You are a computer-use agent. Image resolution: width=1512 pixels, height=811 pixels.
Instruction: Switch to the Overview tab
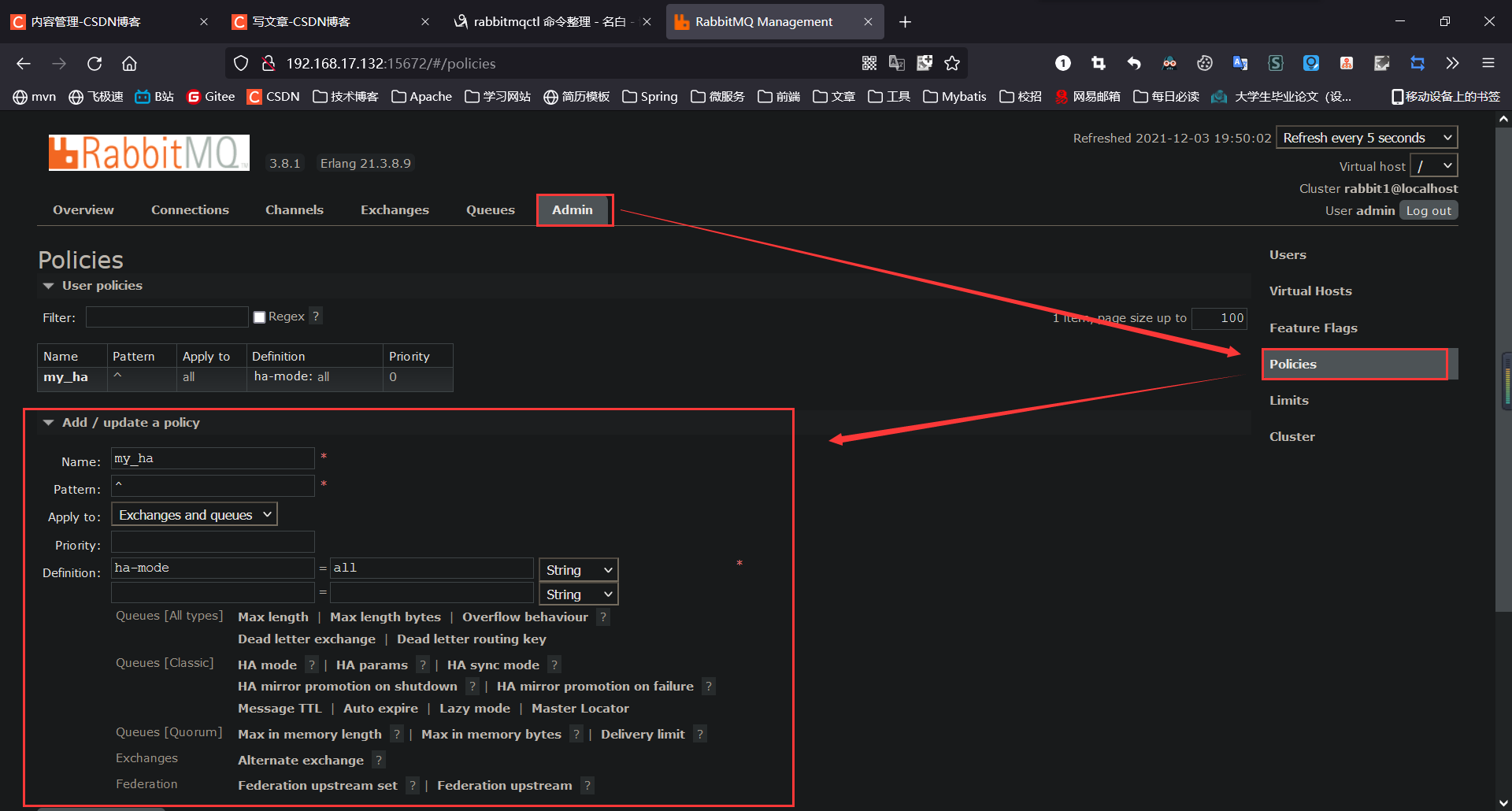(83, 210)
